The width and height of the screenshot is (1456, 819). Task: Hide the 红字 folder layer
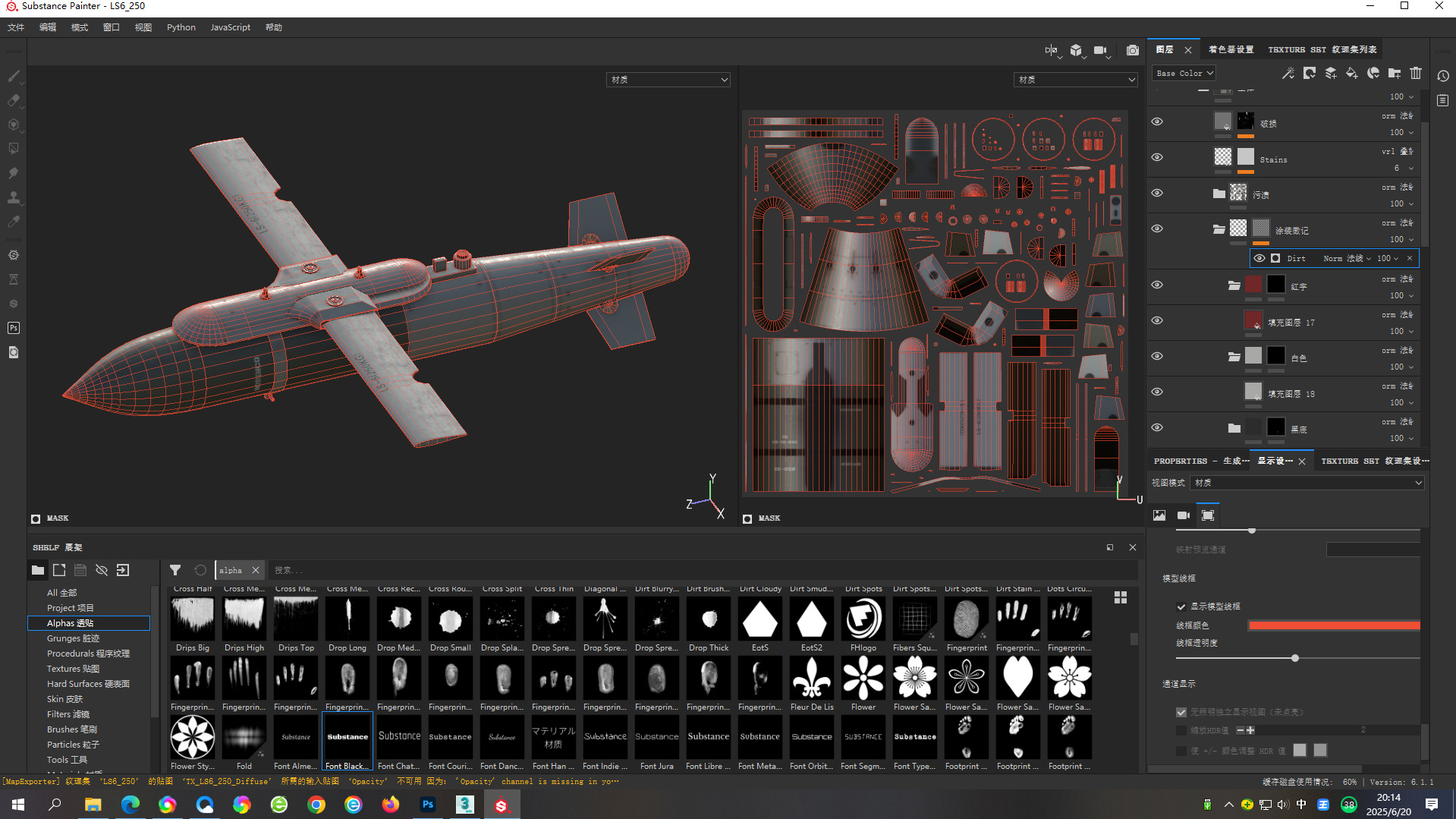click(1157, 285)
